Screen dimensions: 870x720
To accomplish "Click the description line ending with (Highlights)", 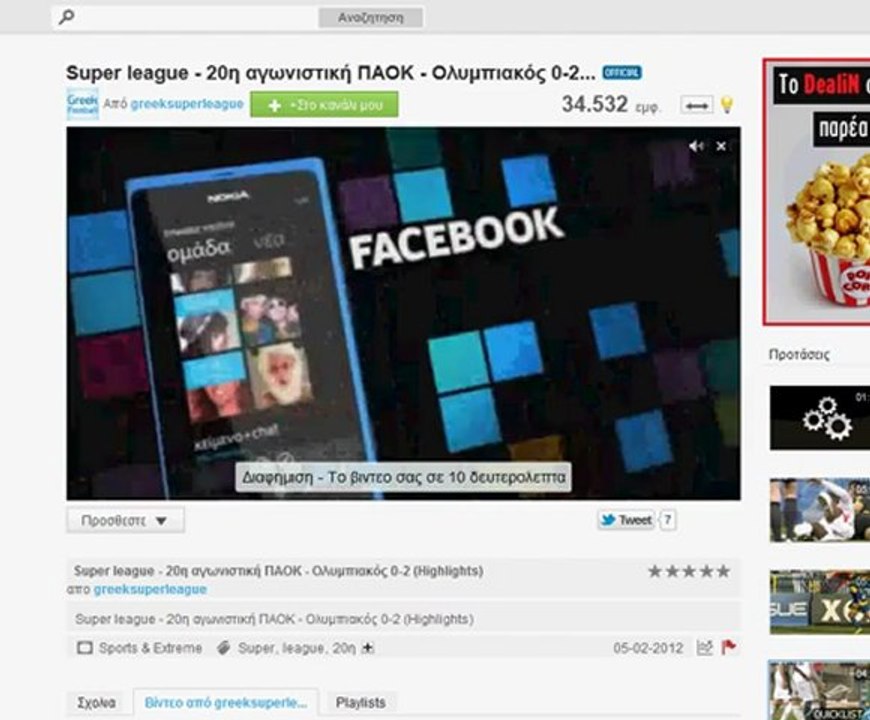I will (274, 619).
